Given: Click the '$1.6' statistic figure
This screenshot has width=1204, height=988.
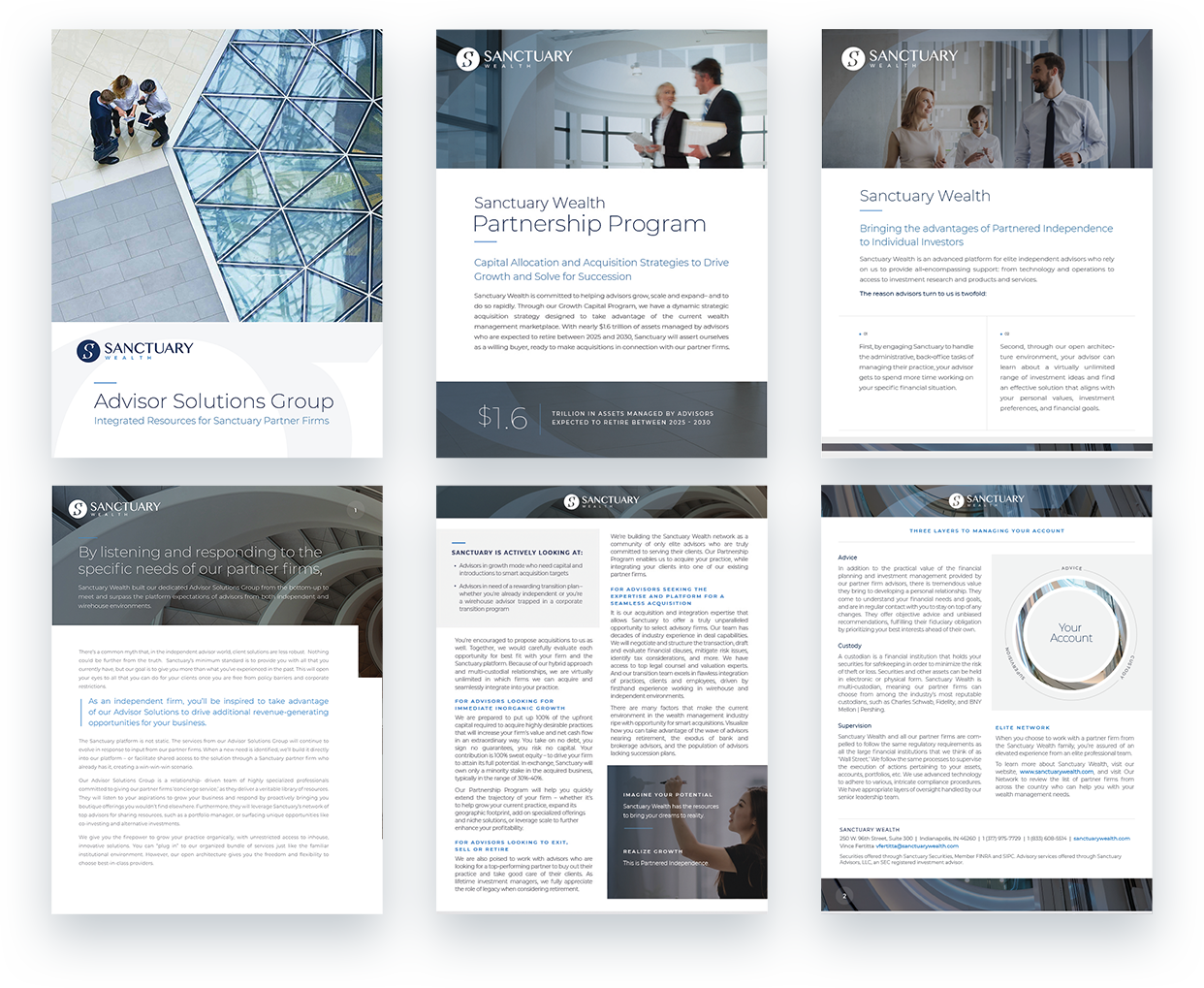Looking at the screenshot, I should click(502, 418).
